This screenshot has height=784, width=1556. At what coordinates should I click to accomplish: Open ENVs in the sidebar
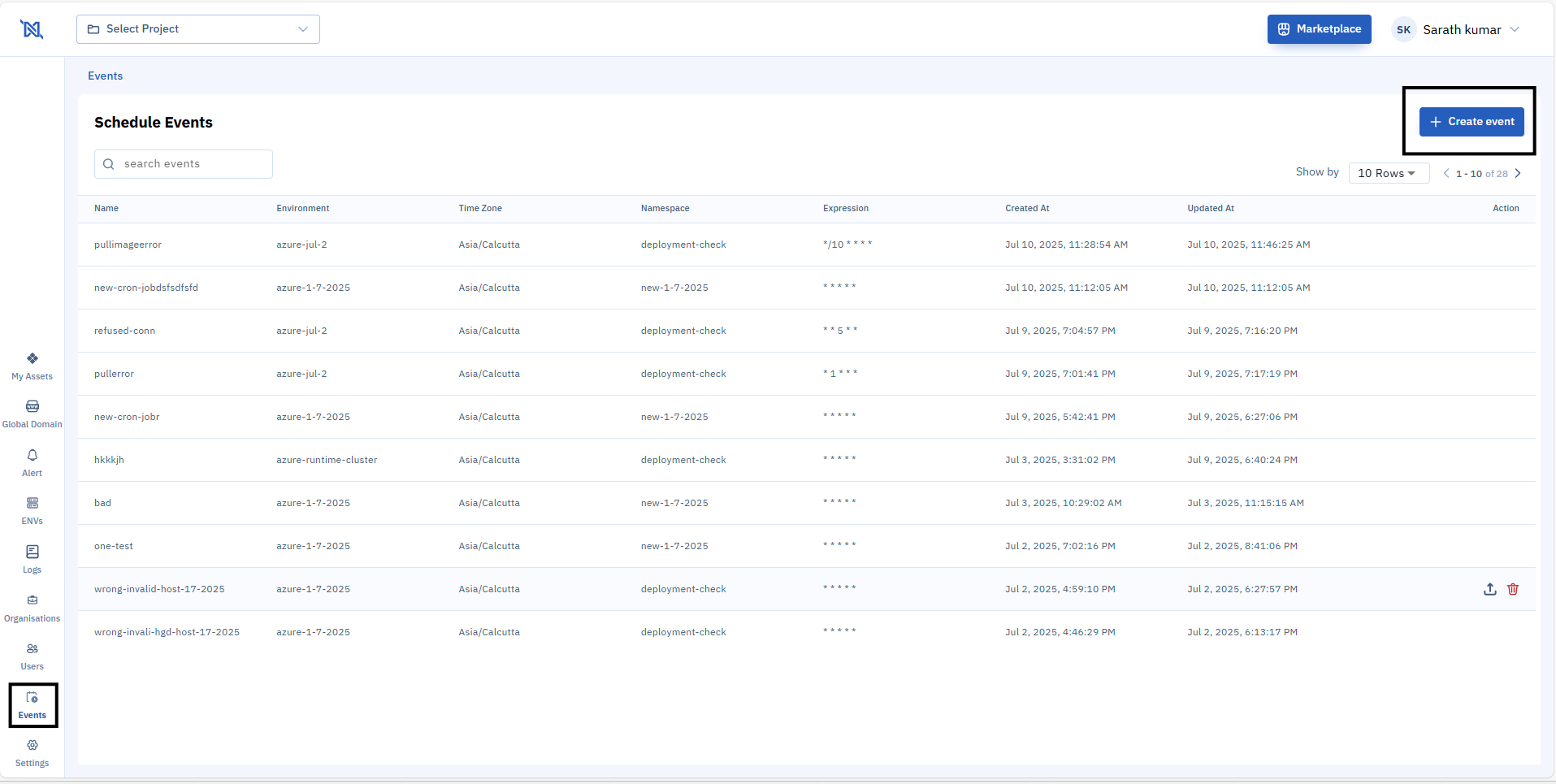(33, 511)
